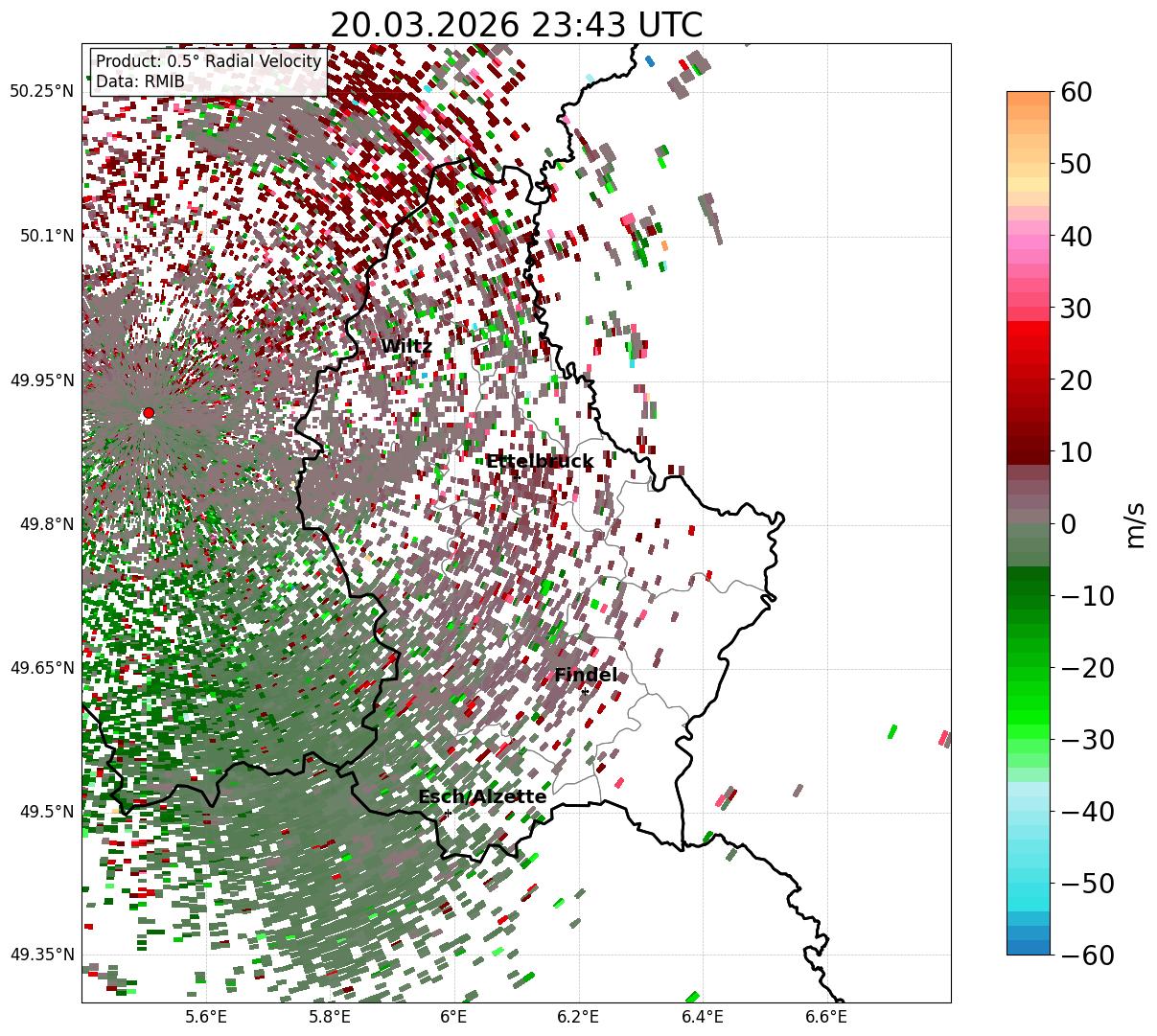Click the colorbar label 0
The height and width of the screenshot is (1036, 1157).
tap(1069, 523)
